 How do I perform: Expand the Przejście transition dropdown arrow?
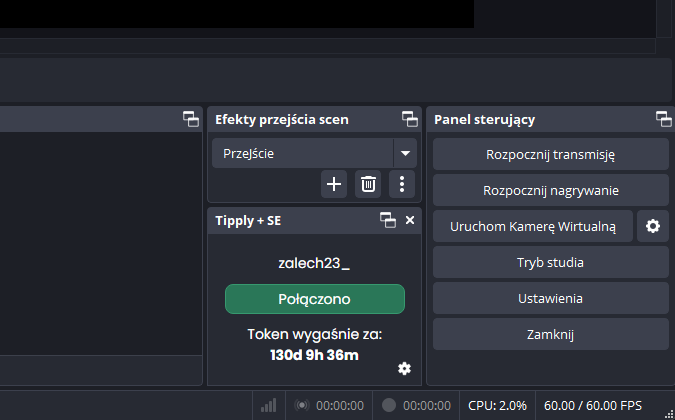(405, 153)
